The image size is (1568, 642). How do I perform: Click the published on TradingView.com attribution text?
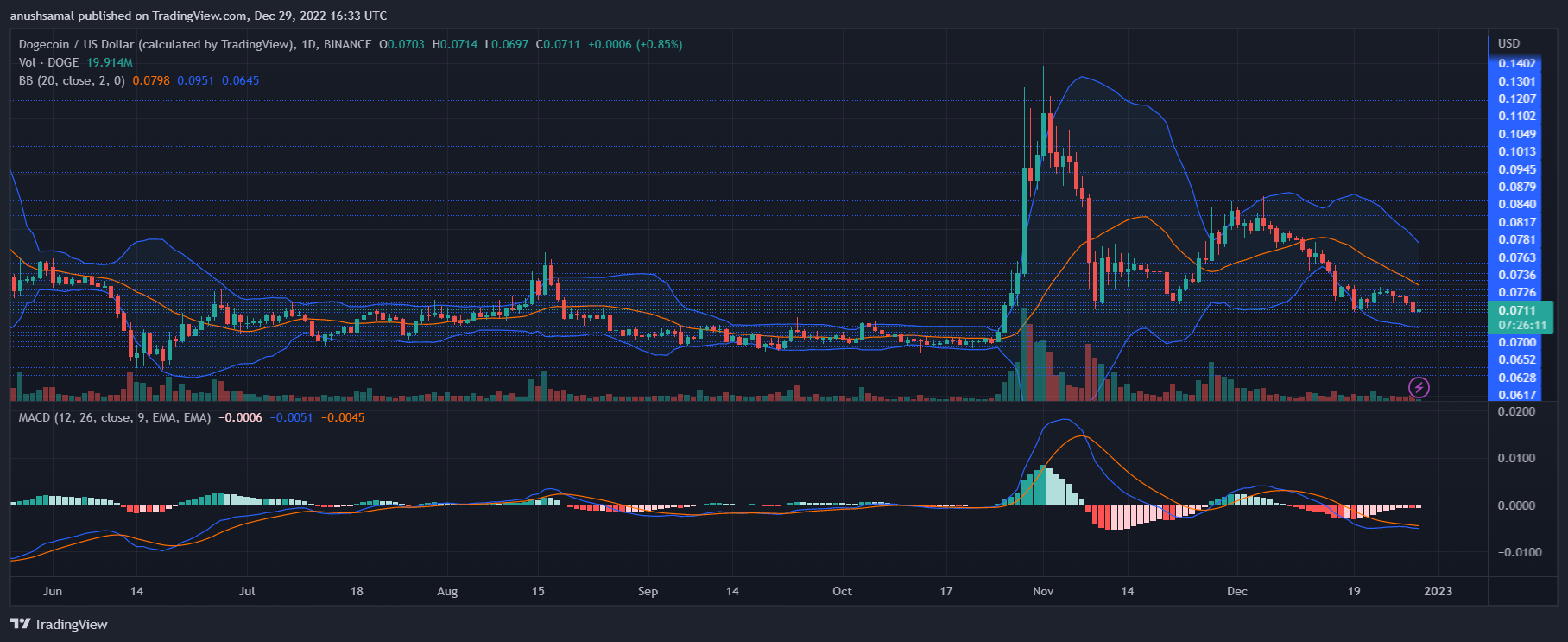pos(199,16)
